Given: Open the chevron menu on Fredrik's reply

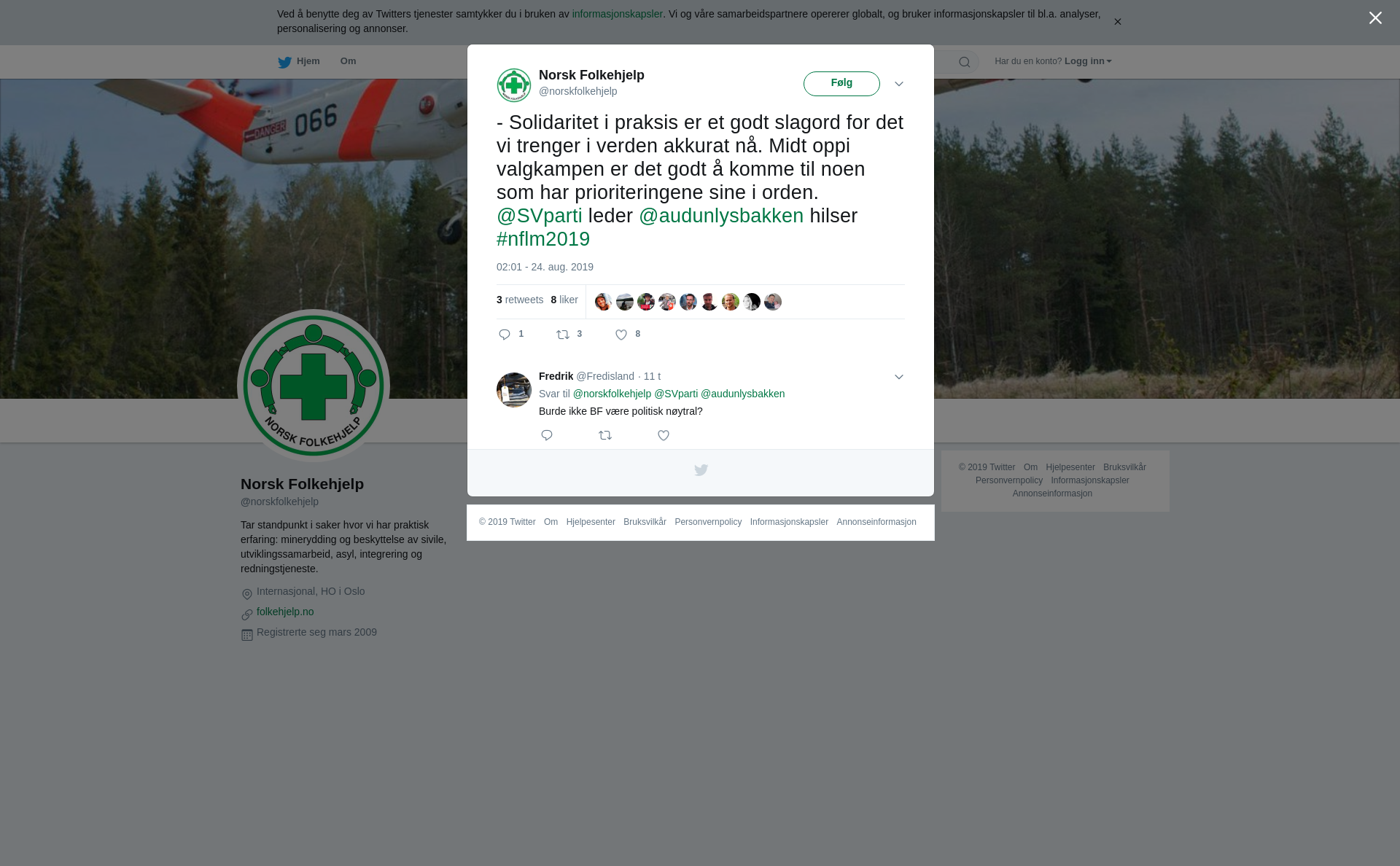Looking at the screenshot, I should 899,377.
